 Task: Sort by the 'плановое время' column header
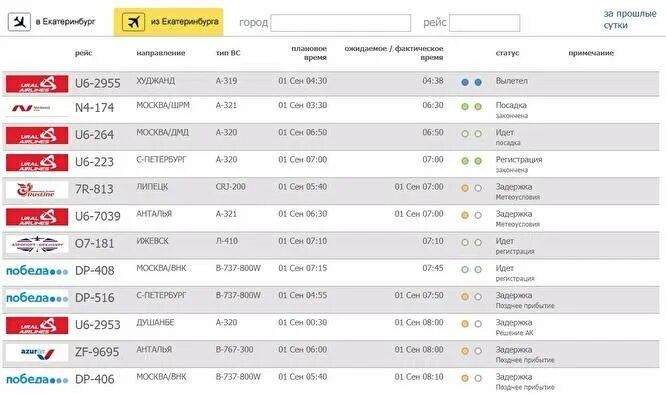[x=309, y=53]
